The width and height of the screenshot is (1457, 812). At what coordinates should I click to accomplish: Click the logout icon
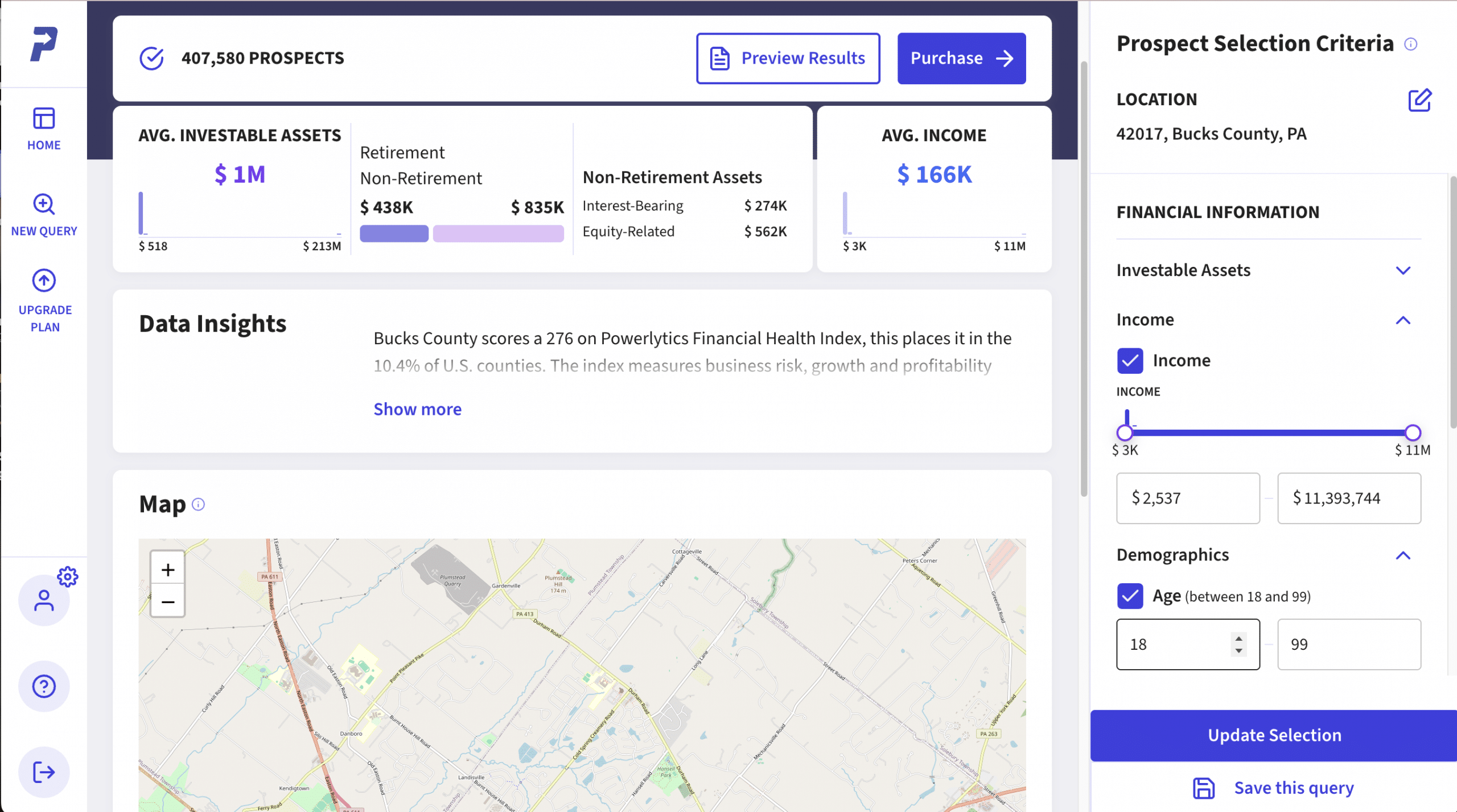(44, 772)
